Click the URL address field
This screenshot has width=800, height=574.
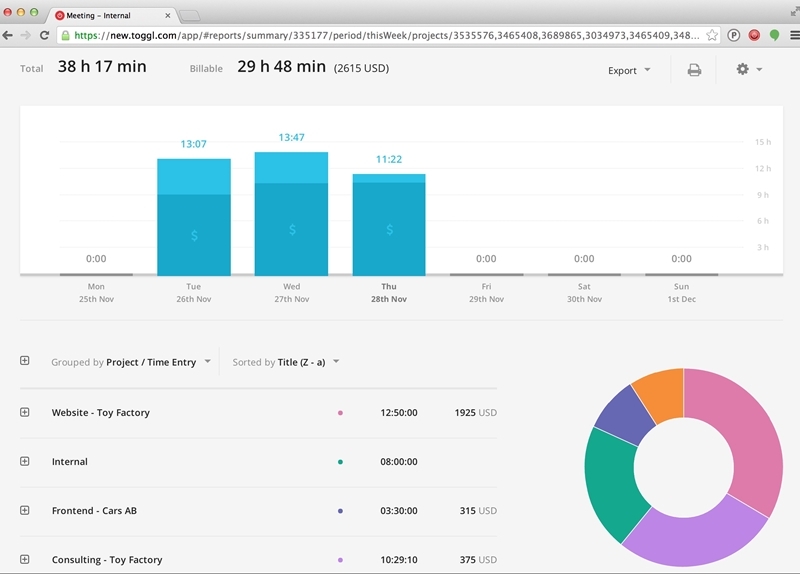tap(387, 35)
